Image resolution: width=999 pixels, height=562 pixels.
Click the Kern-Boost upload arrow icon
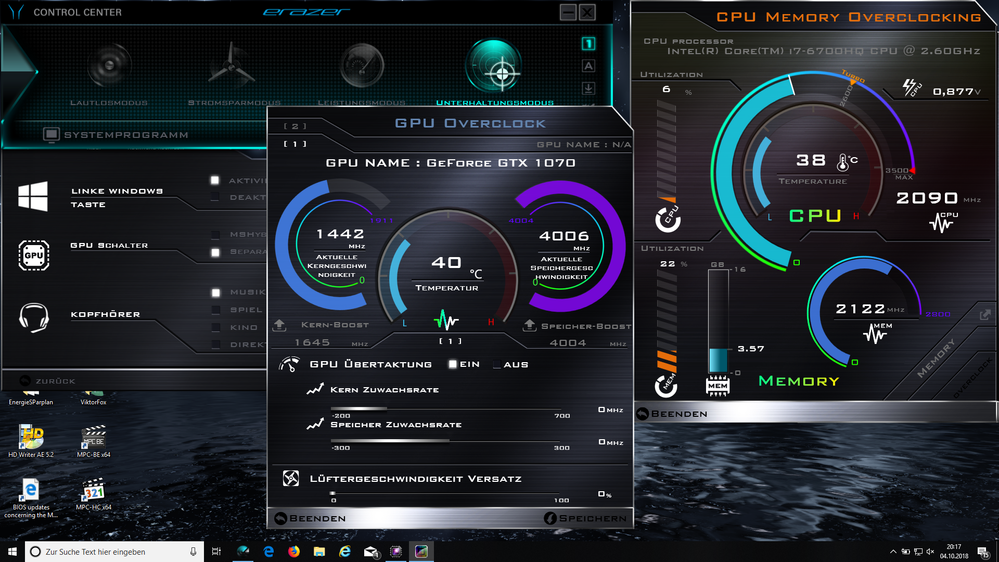pyautogui.click(x=279, y=326)
